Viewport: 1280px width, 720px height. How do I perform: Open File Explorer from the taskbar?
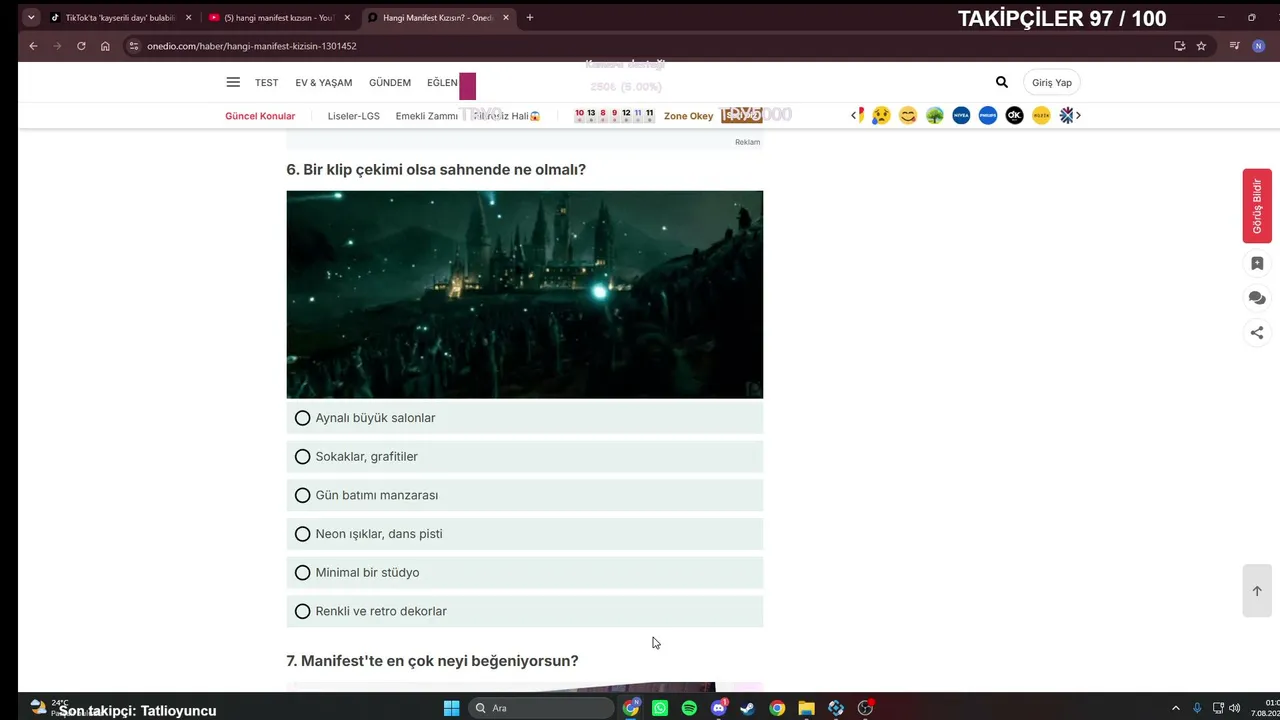coord(806,708)
